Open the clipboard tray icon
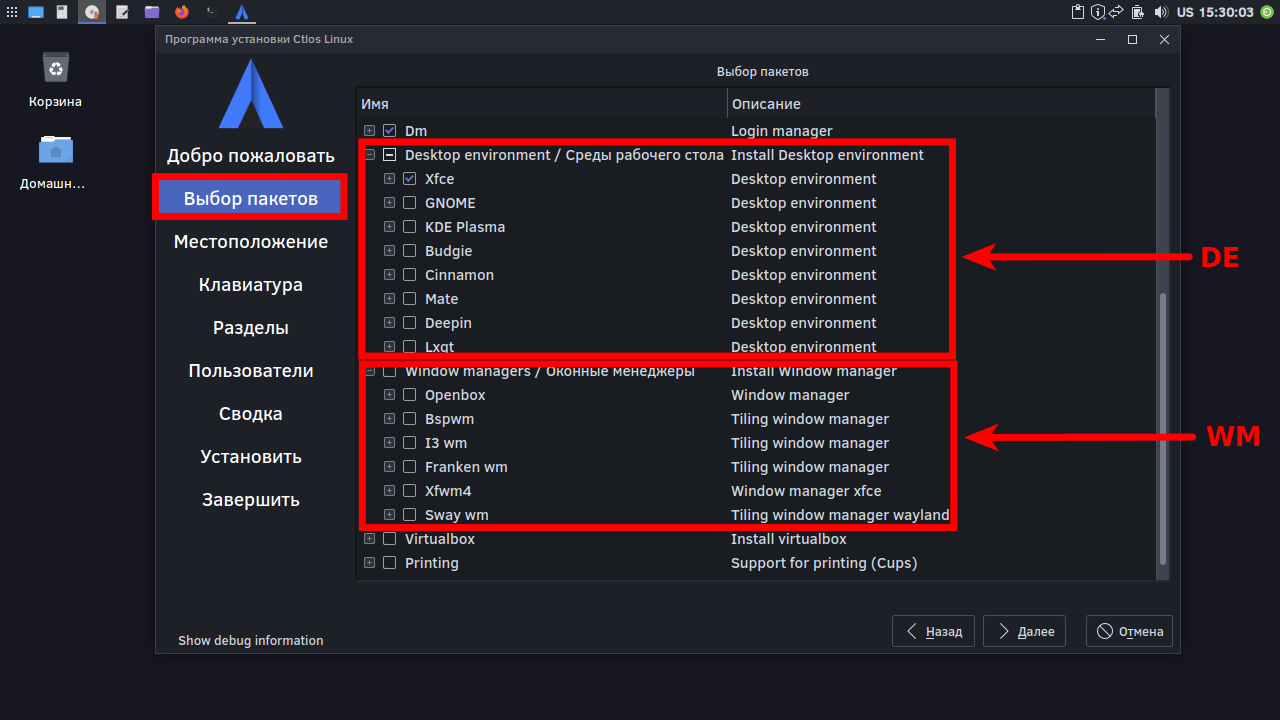1280x720 pixels. 1078,12
